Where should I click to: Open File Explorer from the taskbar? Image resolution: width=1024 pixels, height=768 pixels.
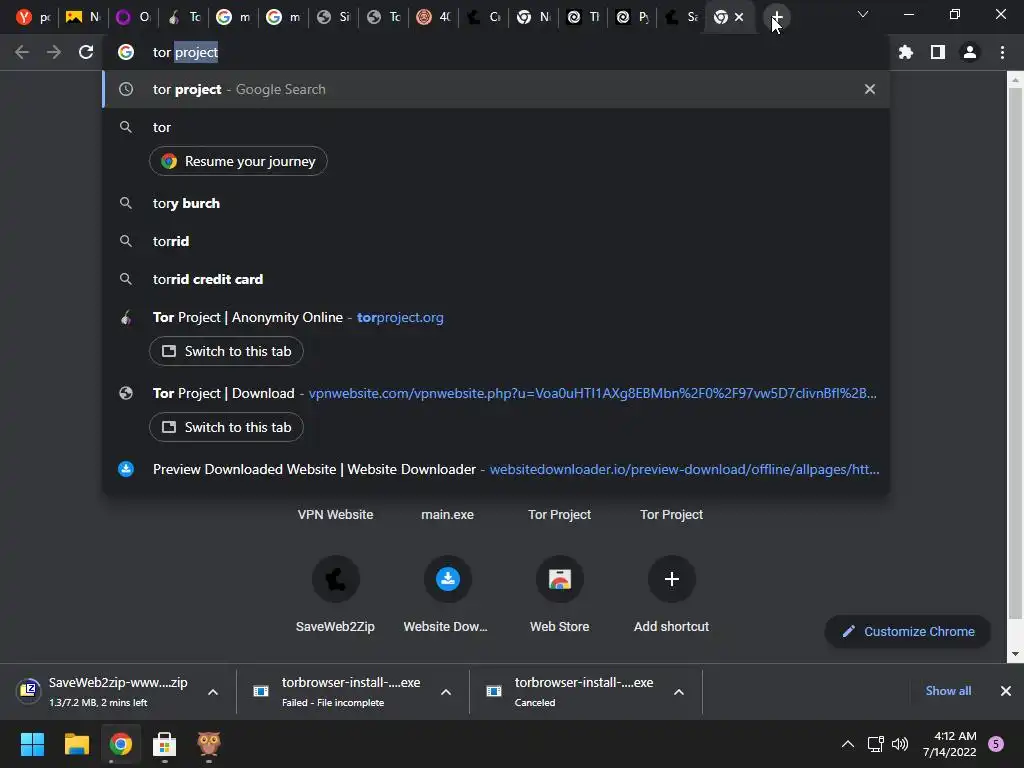pos(76,744)
